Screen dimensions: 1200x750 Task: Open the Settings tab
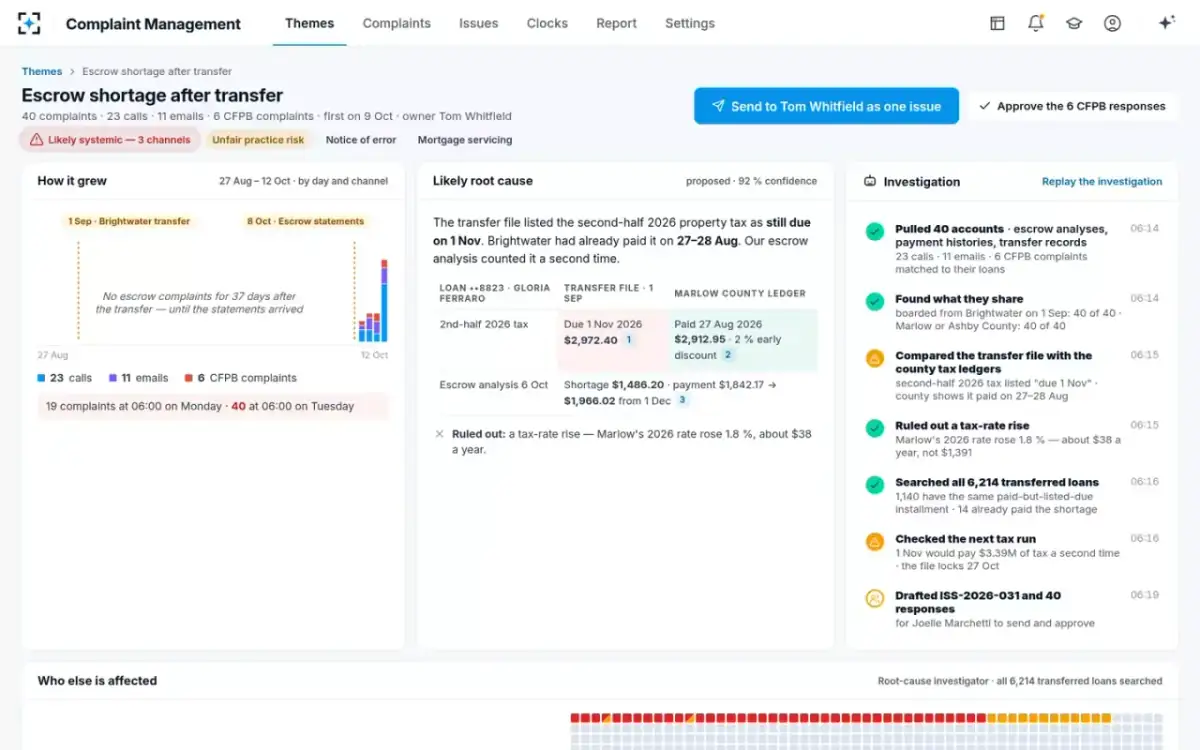click(x=690, y=23)
